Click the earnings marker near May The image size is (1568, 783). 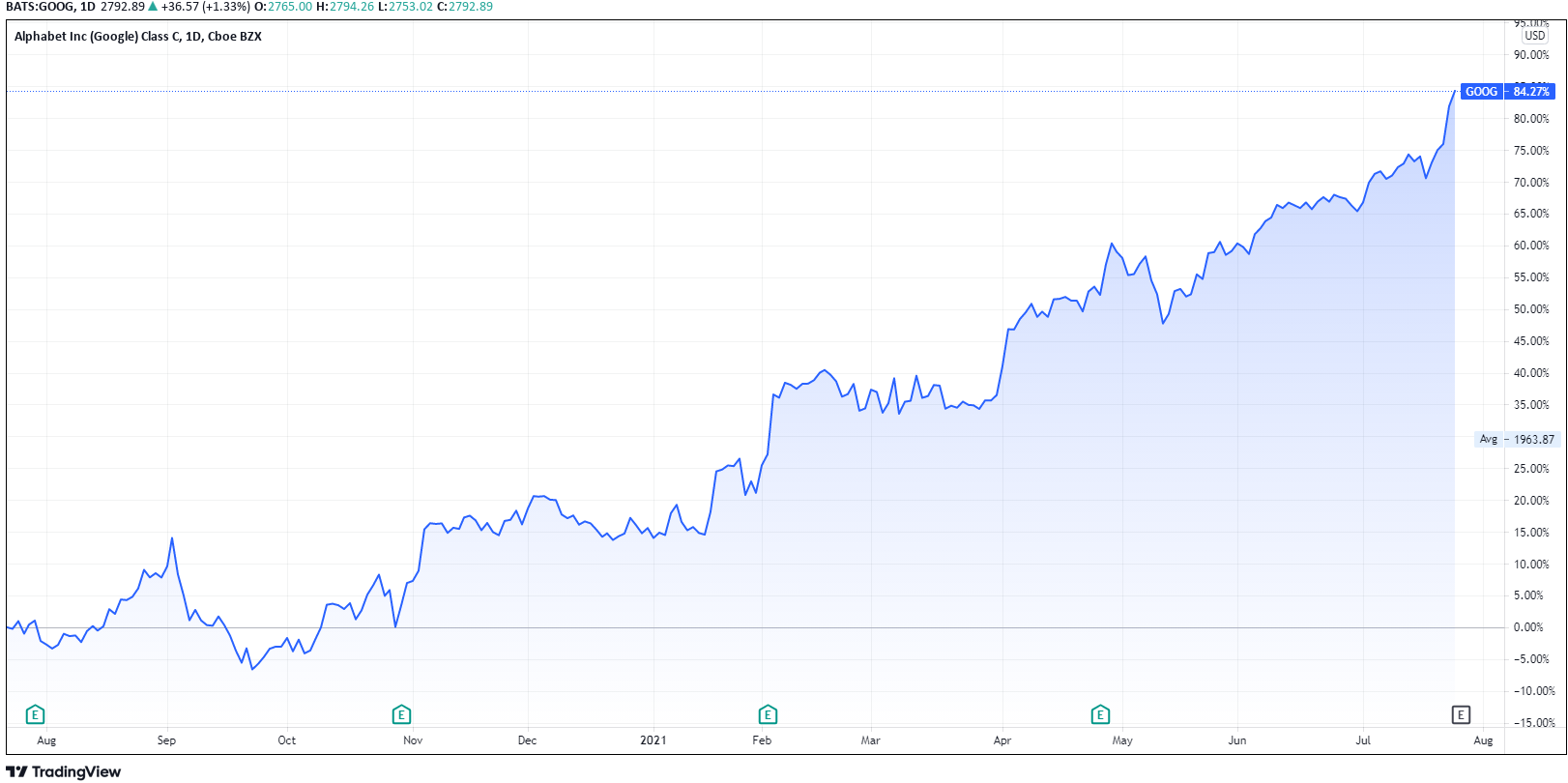click(x=1100, y=714)
